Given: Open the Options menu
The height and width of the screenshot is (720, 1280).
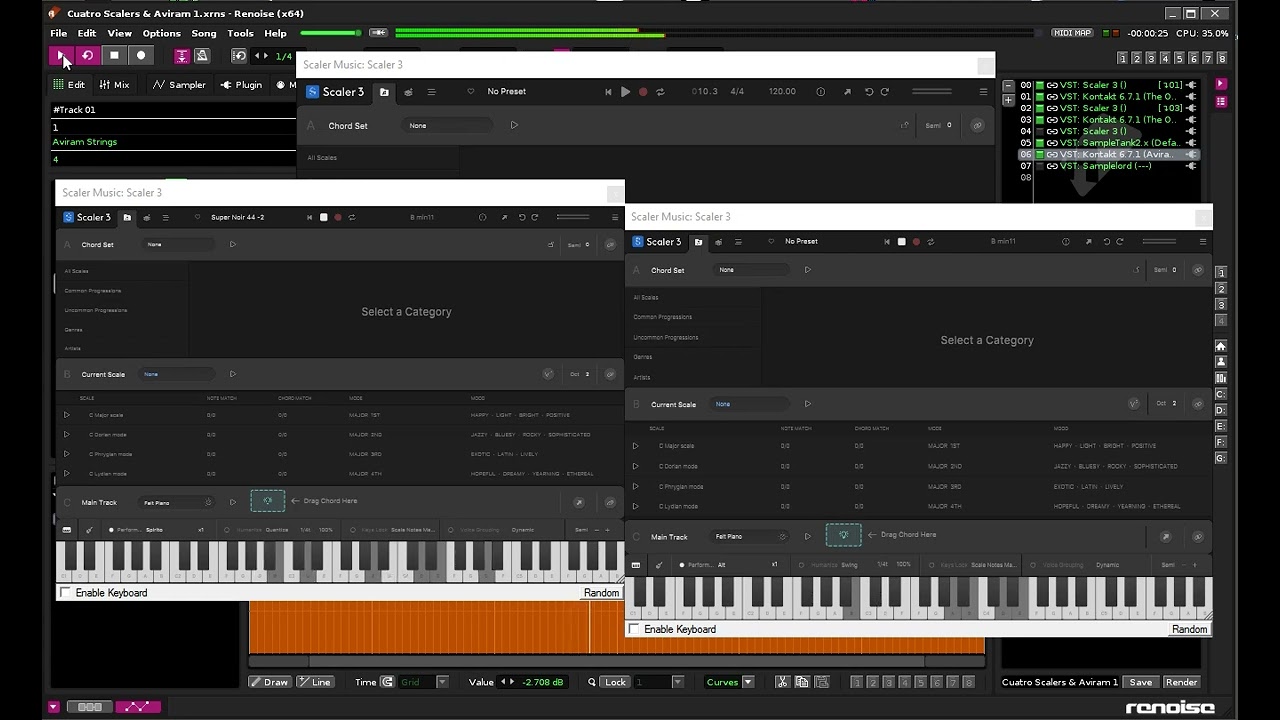Looking at the screenshot, I should click(161, 33).
